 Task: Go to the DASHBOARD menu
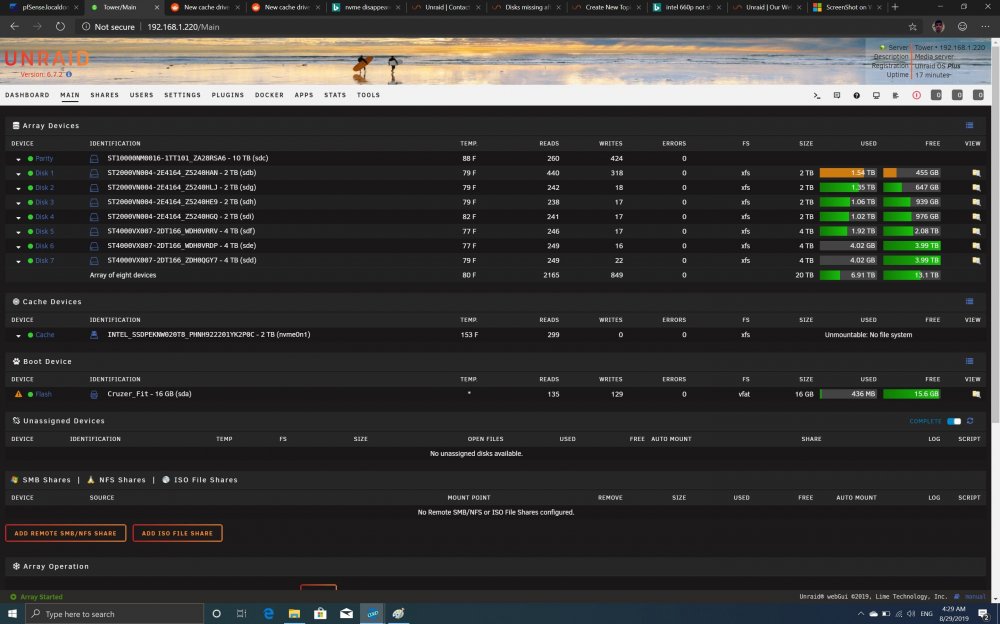27,95
